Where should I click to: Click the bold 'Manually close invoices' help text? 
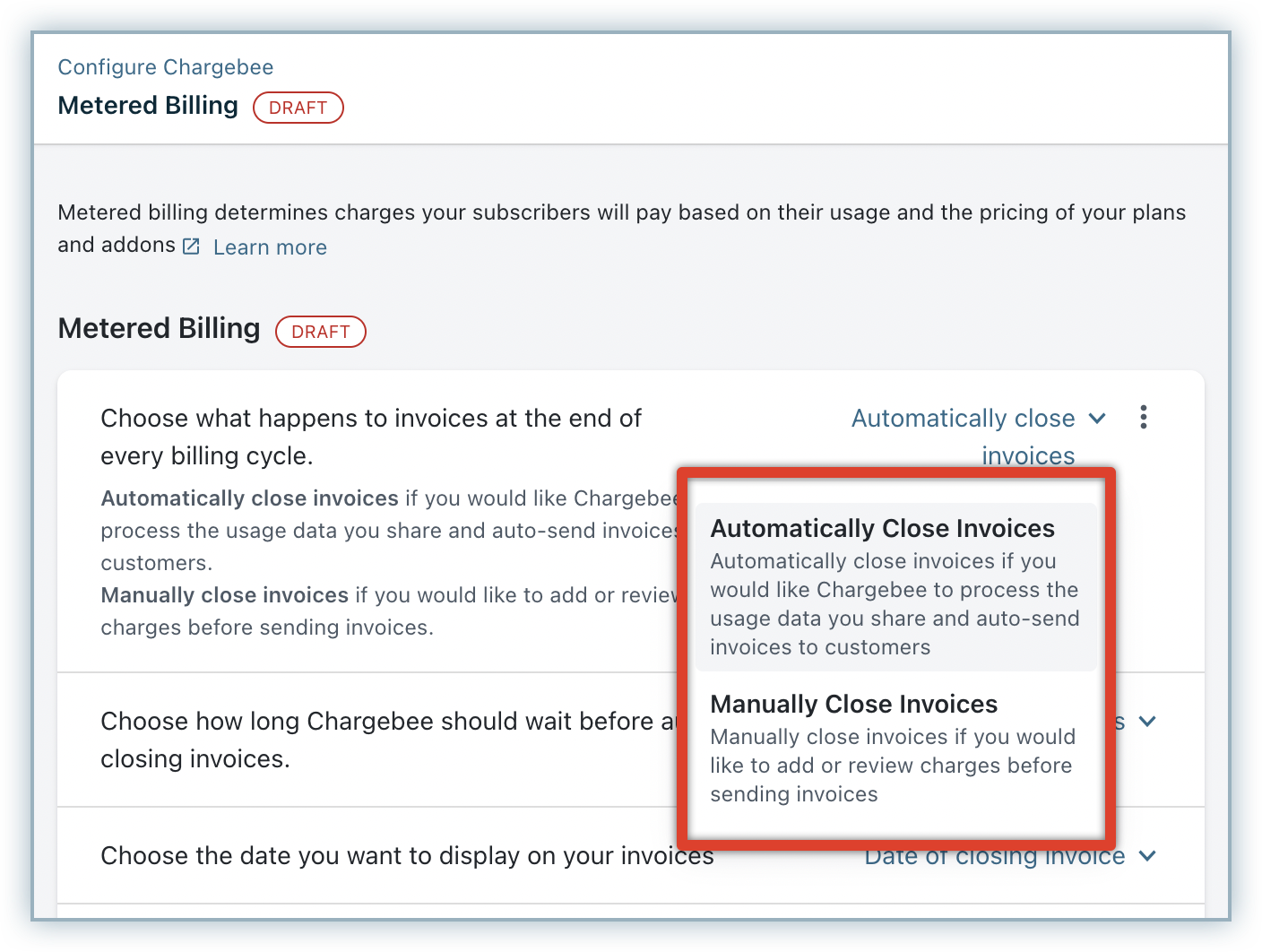225,595
